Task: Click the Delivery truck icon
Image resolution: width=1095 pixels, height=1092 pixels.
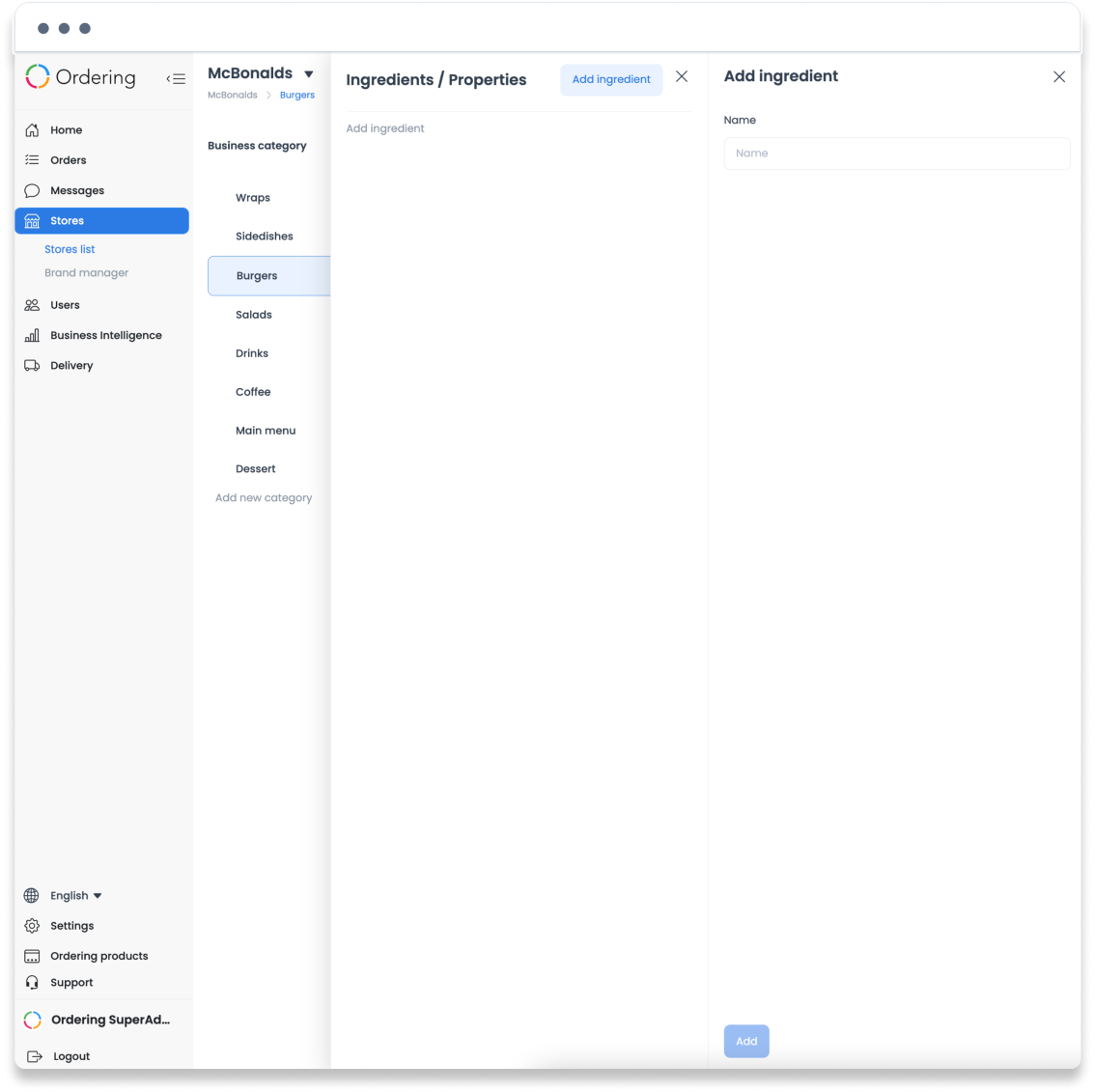Action: 32,365
